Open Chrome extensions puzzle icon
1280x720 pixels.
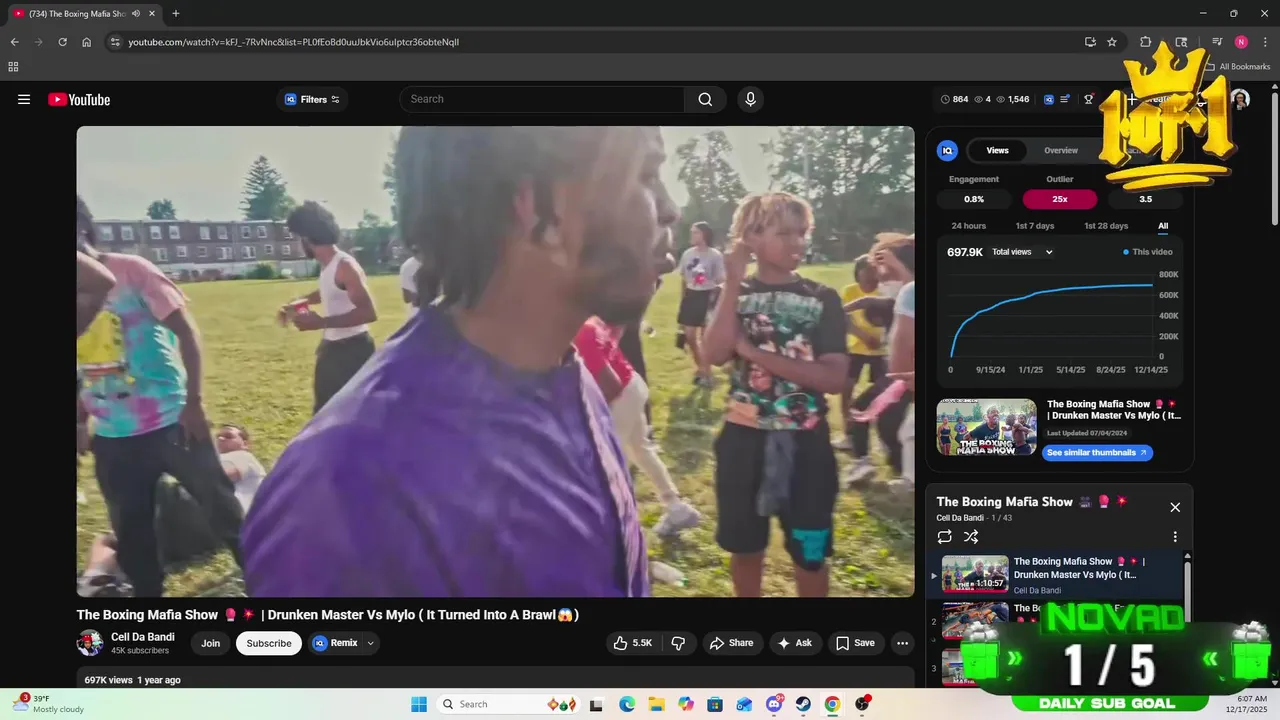(x=1146, y=42)
